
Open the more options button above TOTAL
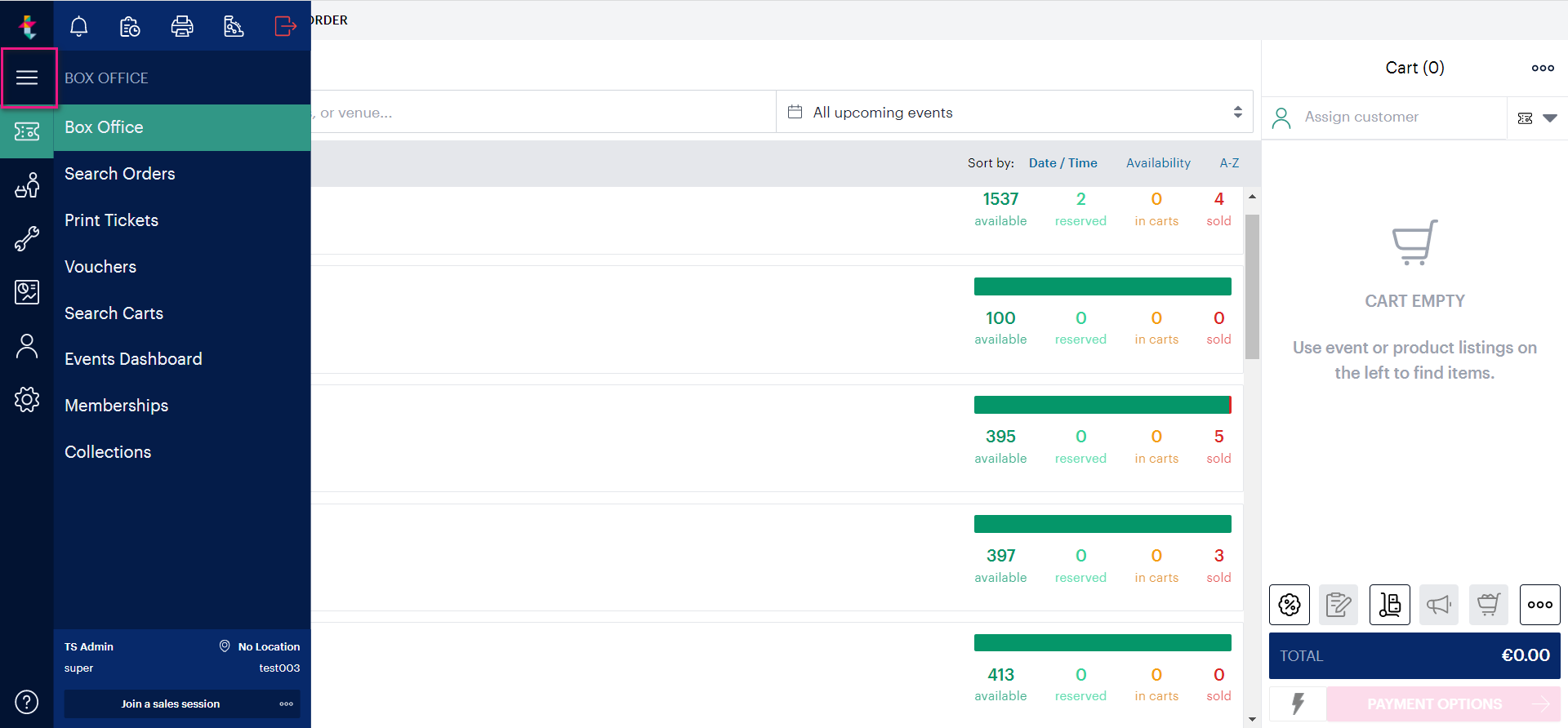[x=1540, y=605]
